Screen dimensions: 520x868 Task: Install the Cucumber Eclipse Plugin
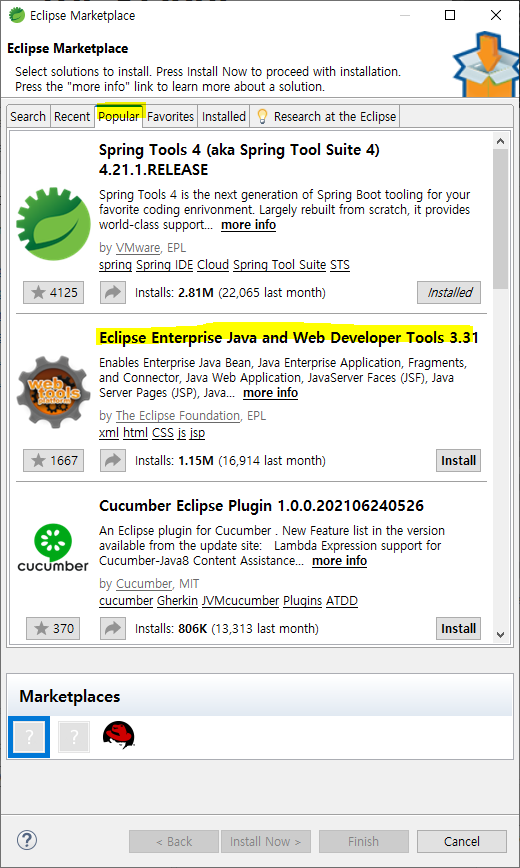pos(459,629)
